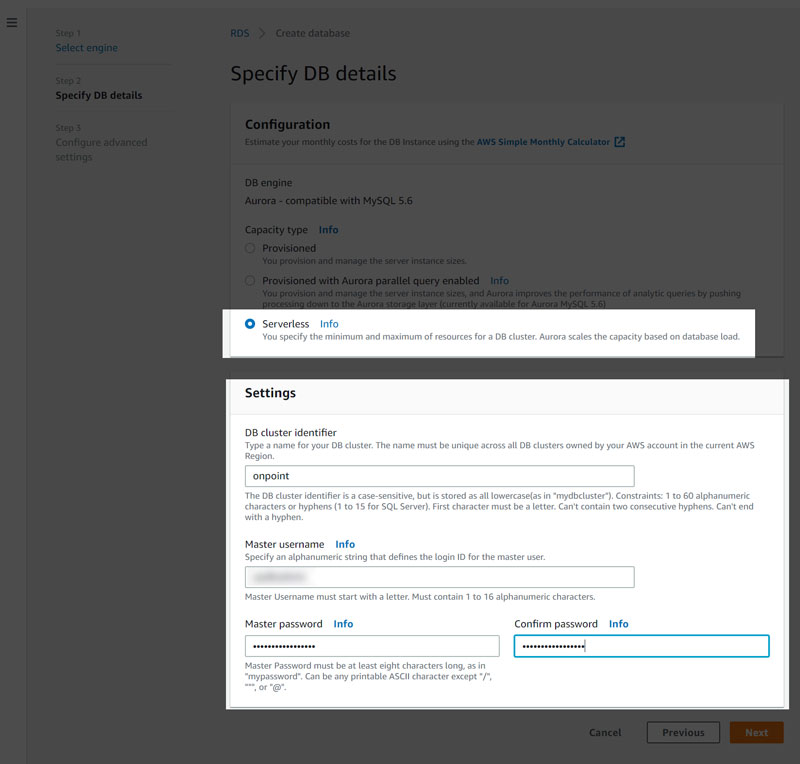This screenshot has height=764, width=800.
Task: Open Step 2 Specify DB details
Action: (98, 95)
